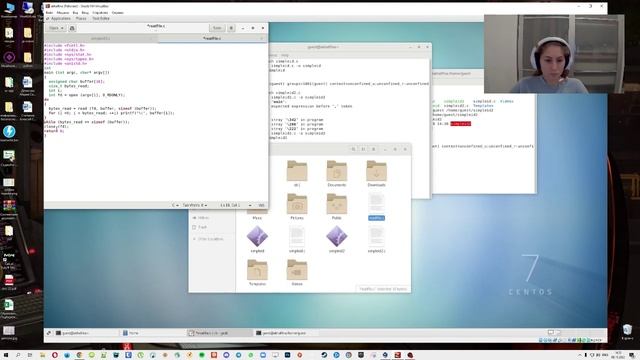The height and width of the screenshot is (360, 640).
Task: Select the highlighted readfile.c file icon
Action: pyautogui.click(x=376, y=206)
